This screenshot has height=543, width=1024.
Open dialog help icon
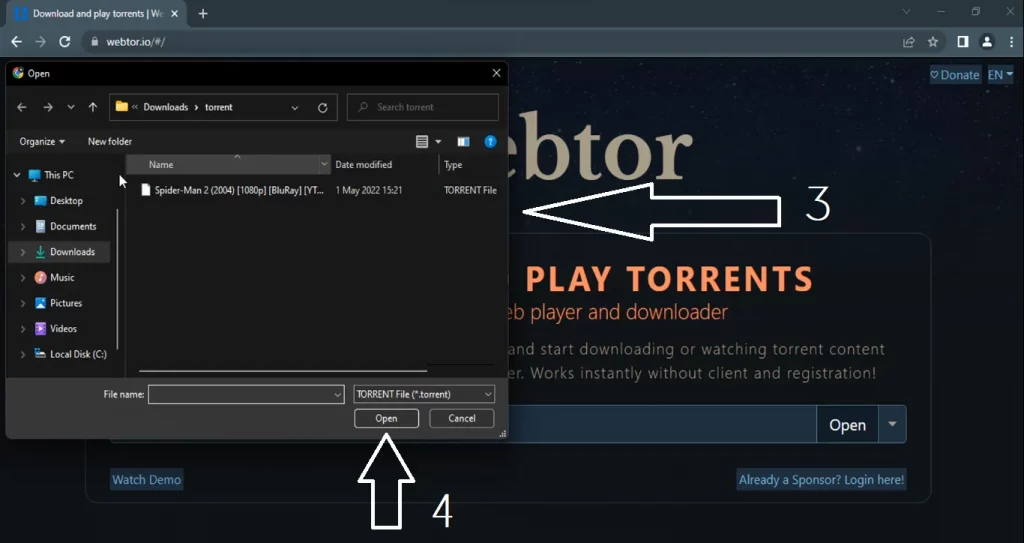490,142
